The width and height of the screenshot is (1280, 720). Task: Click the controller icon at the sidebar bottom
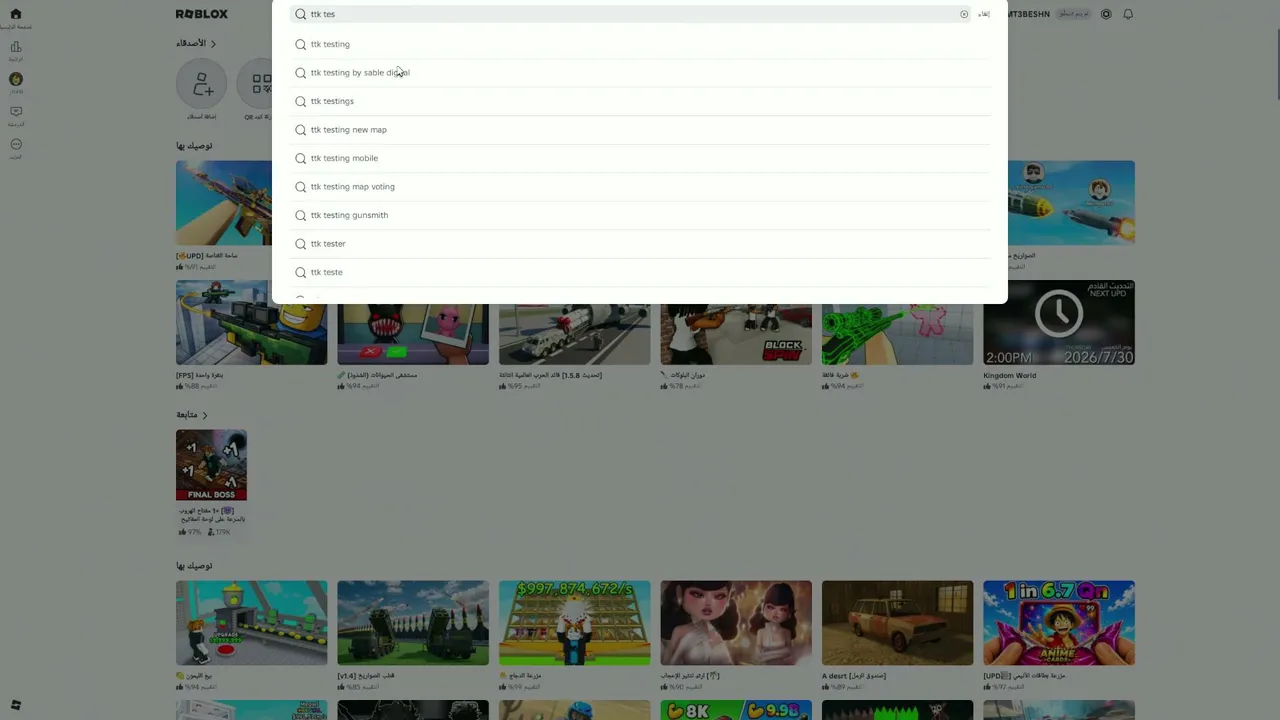click(15, 705)
